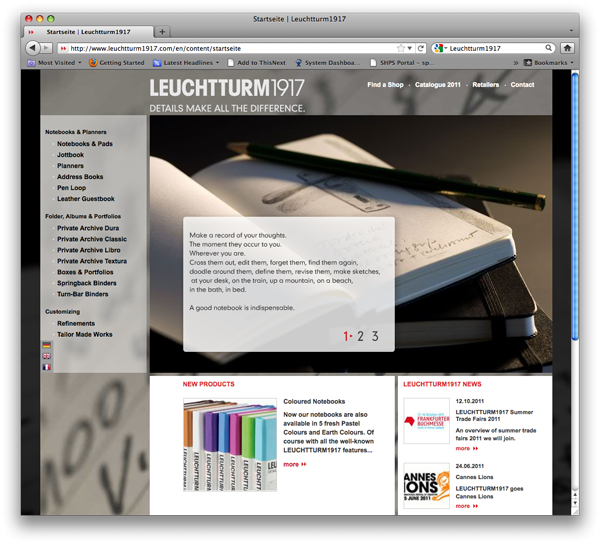This screenshot has height=544, width=600.
Task: Open the Address Books category
Action: click(x=80, y=177)
